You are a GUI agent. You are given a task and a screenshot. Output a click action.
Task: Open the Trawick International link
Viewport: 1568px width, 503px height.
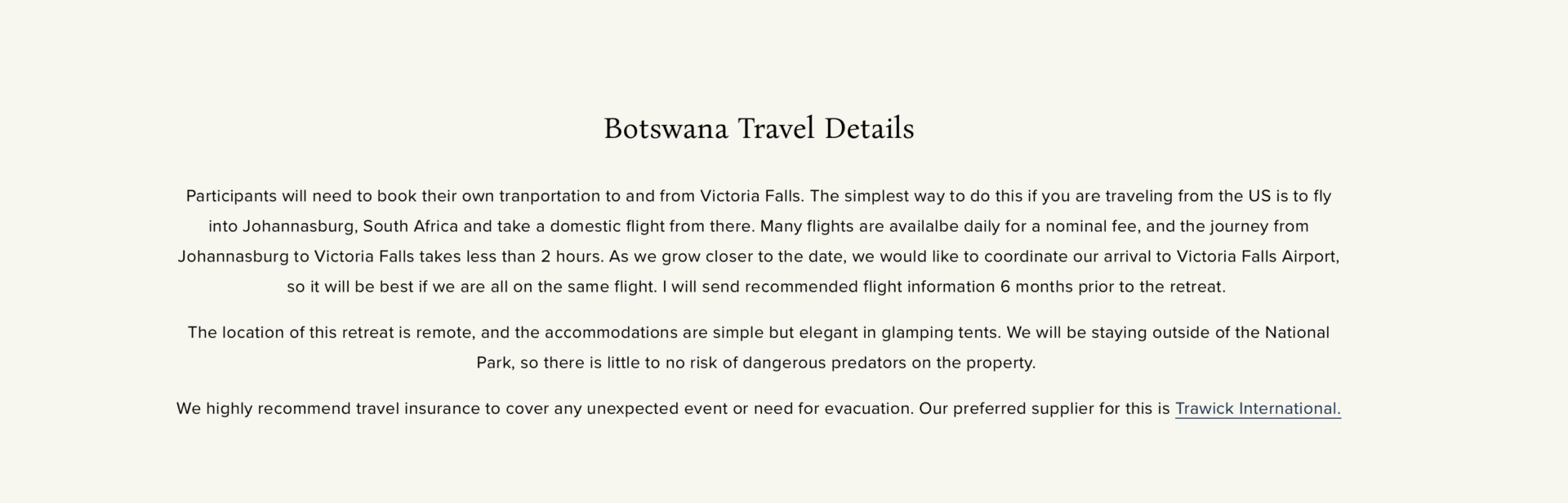(x=1258, y=408)
